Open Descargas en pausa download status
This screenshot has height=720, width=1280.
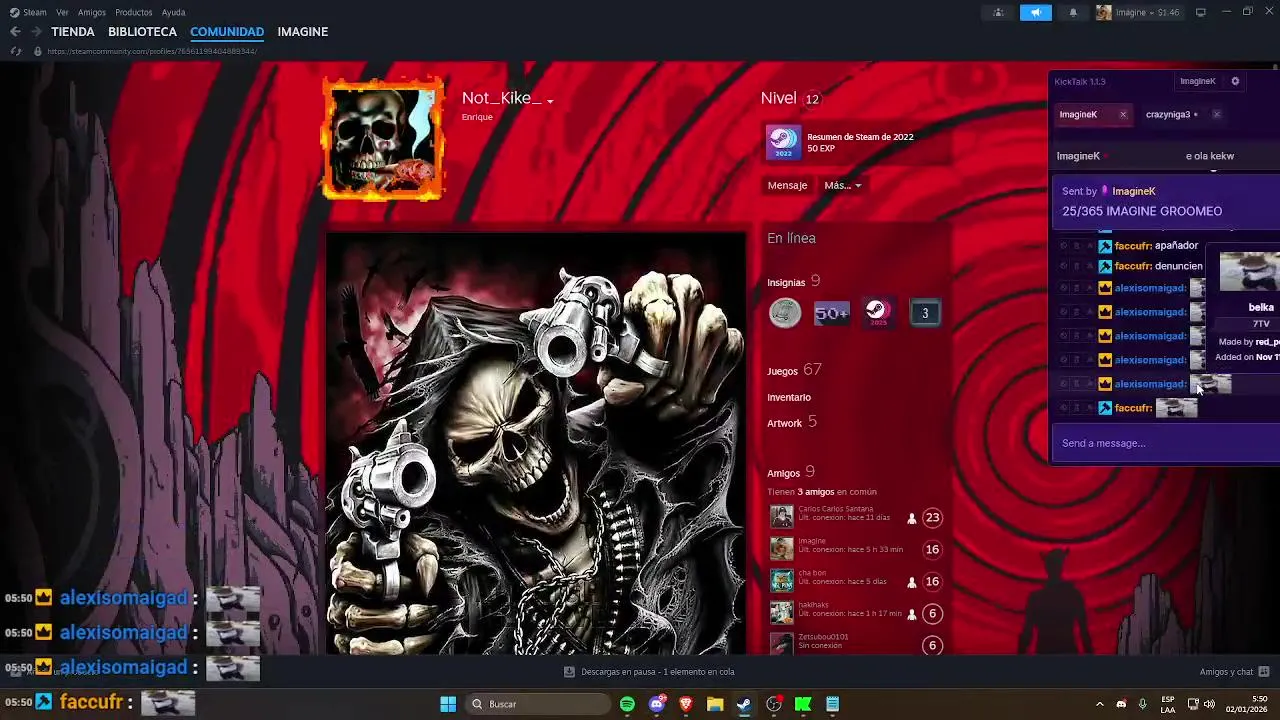(650, 672)
